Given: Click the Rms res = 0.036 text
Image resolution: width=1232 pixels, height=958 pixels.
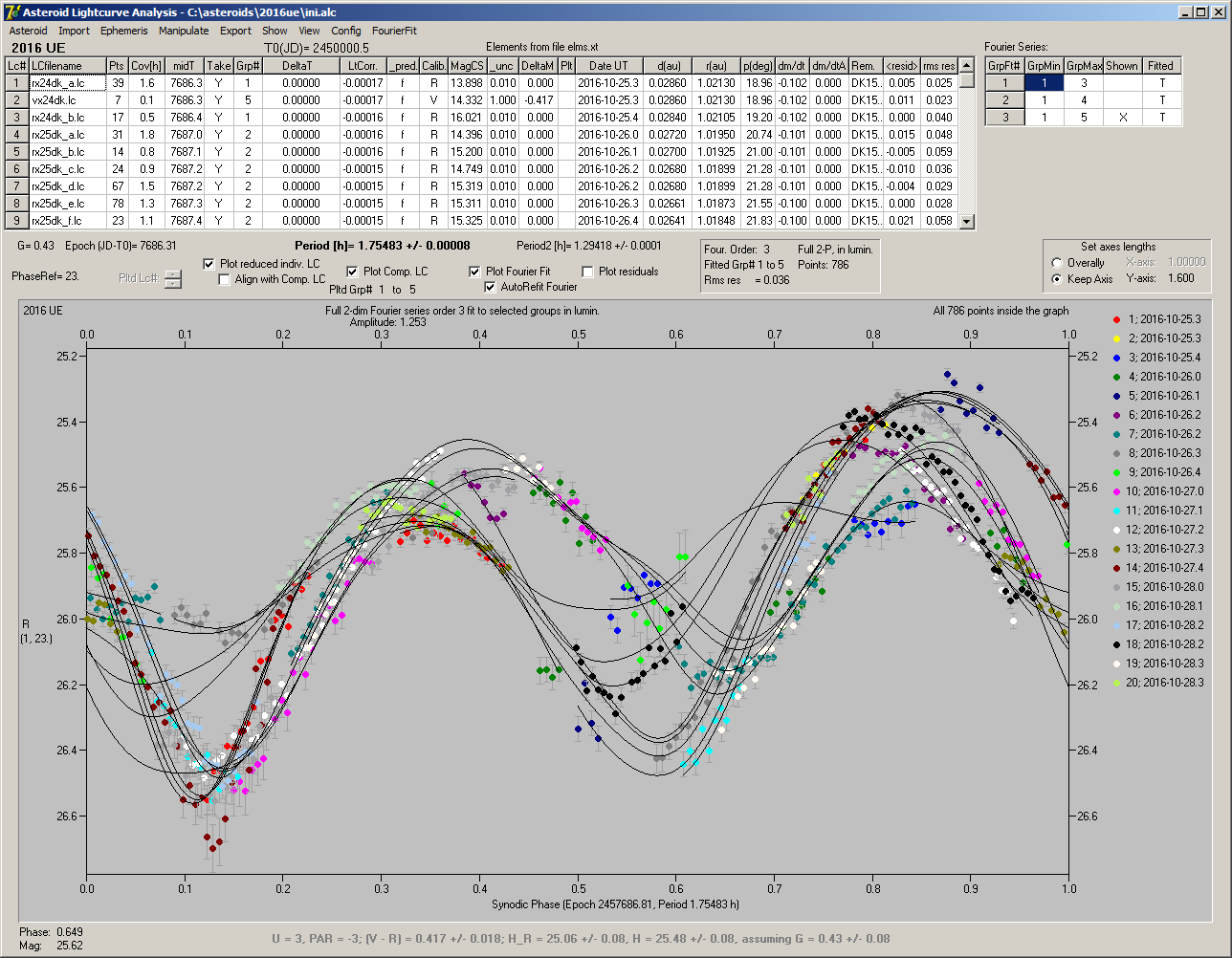Looking at the screenshot, I should tap(747, 280).
